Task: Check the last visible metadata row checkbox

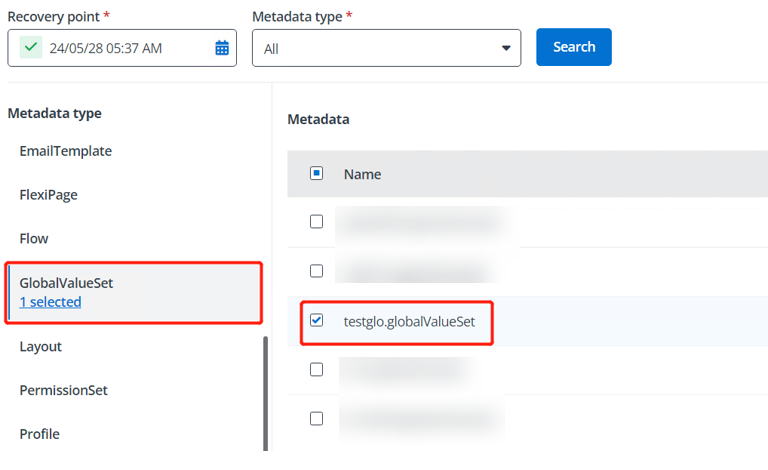Action: point(317,419)
